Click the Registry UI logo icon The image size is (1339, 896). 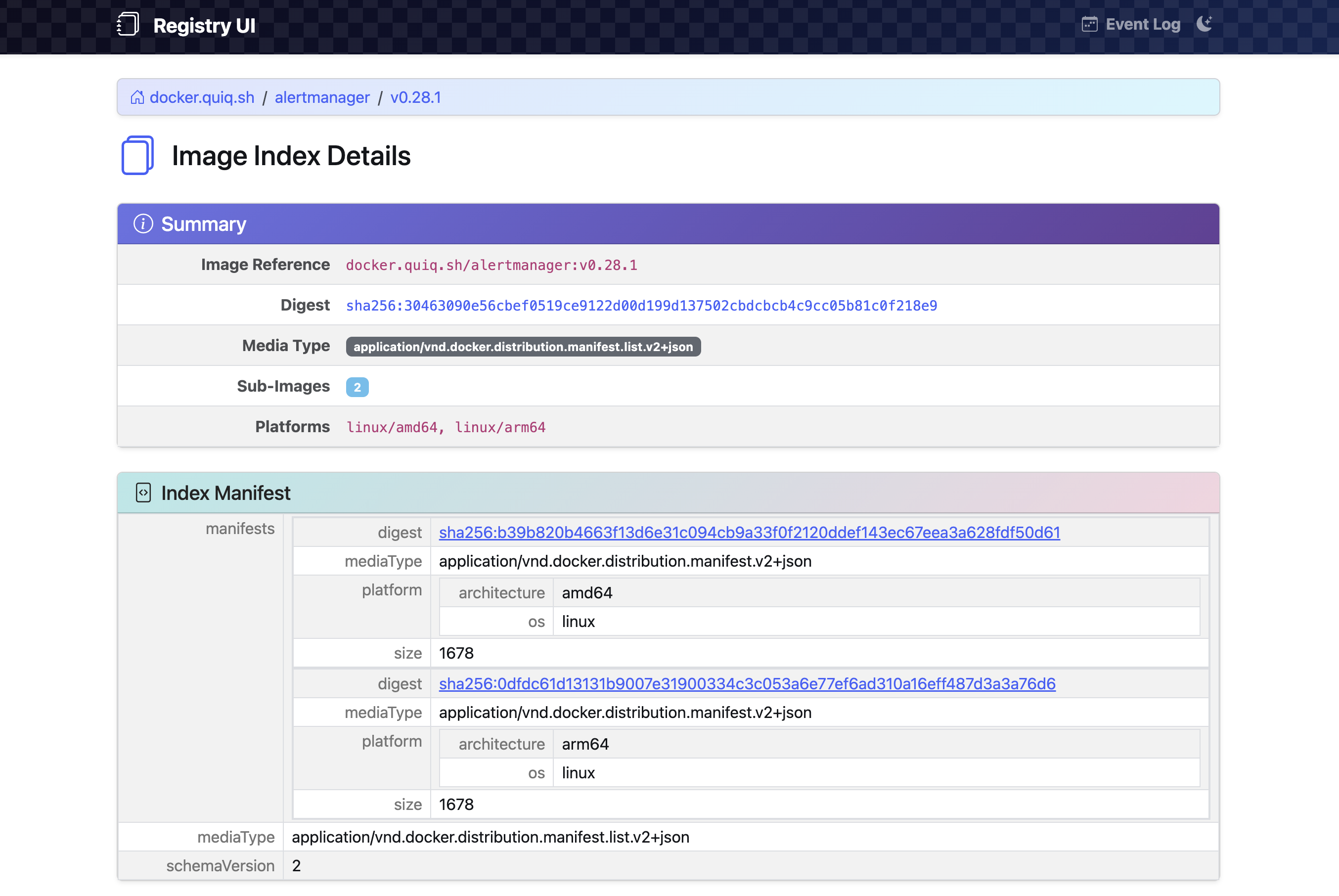(128, 25)
